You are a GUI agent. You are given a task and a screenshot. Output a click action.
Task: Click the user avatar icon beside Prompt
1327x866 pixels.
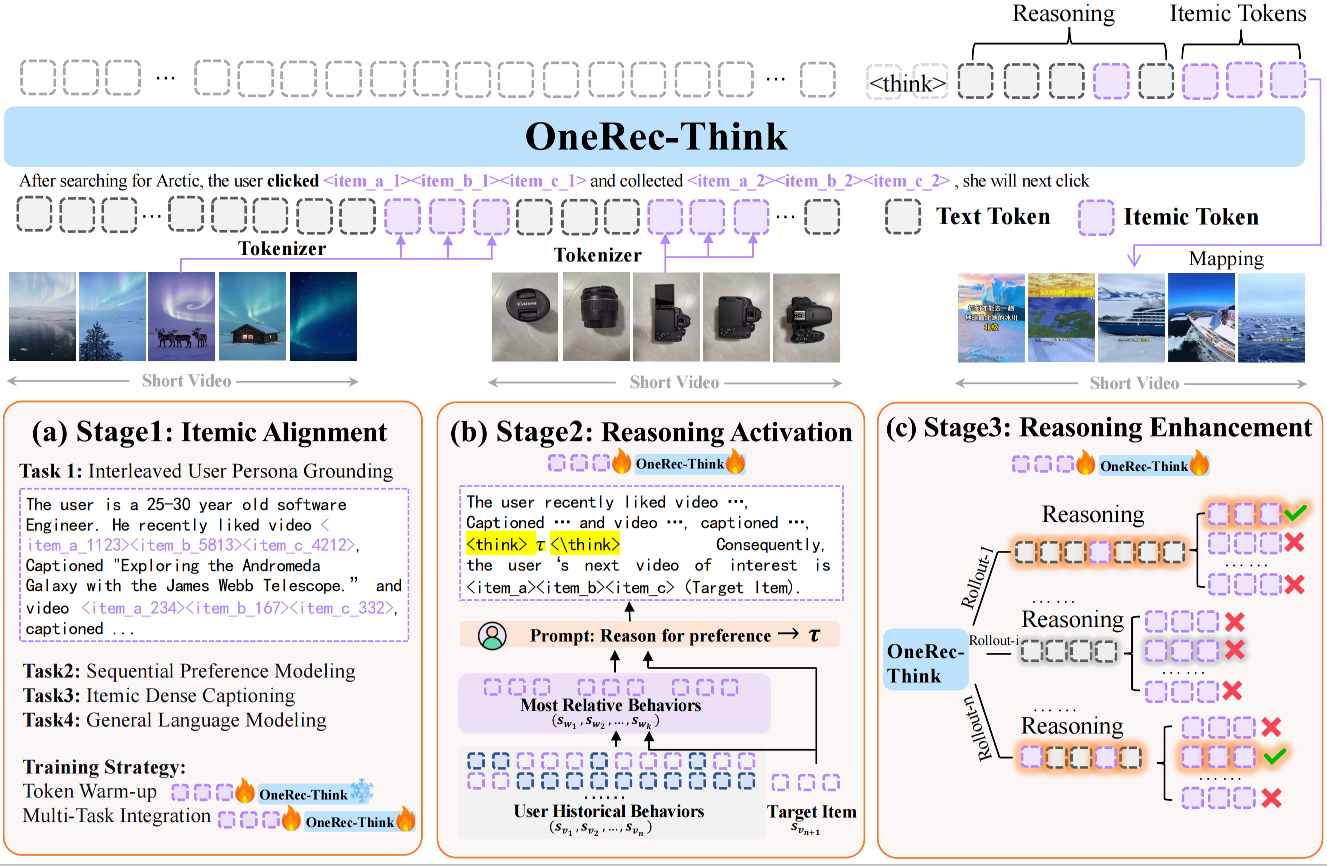[492, 636]
